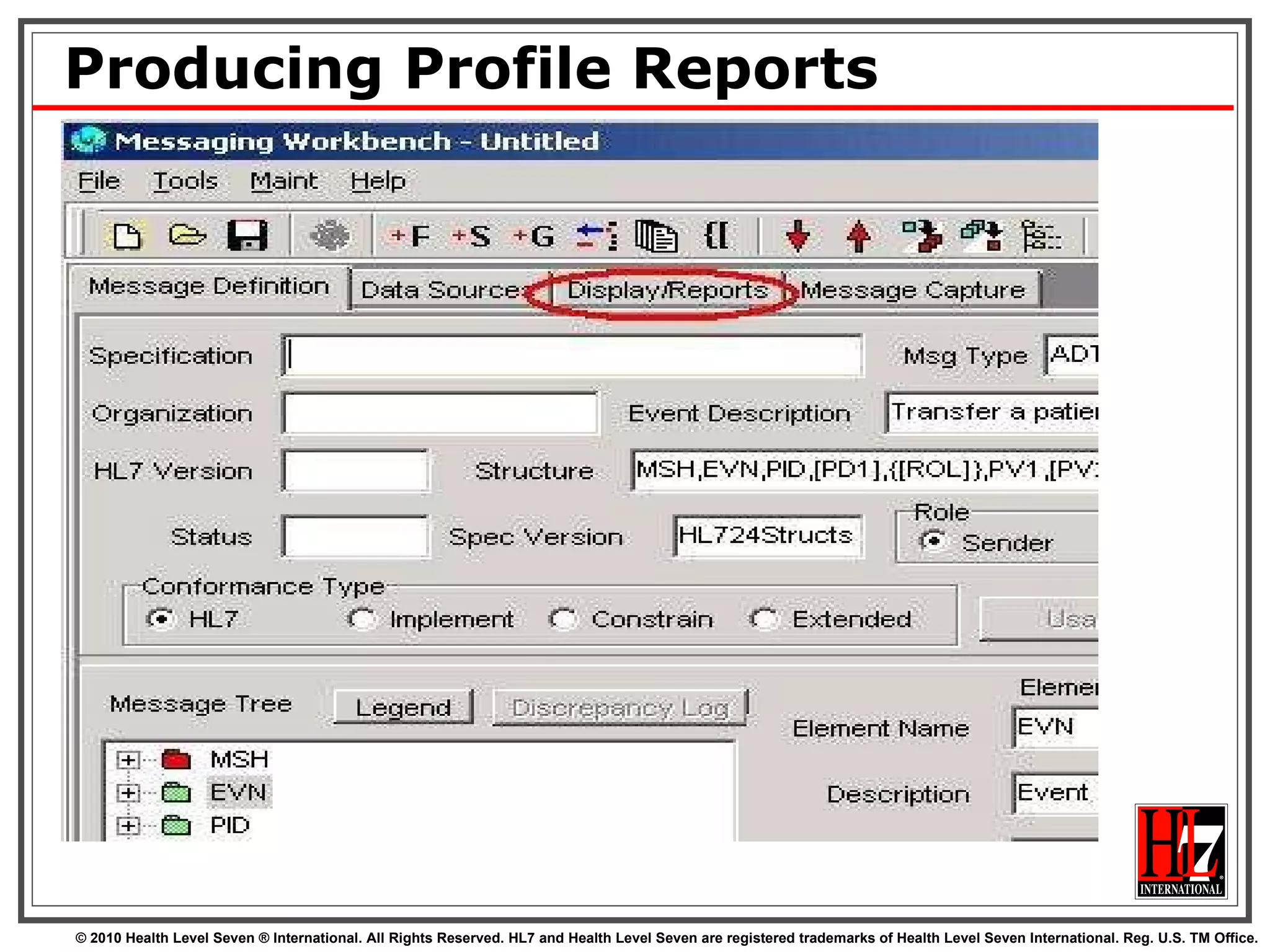The image size is (1270, 952).
Task: Click the green PID folder icon
Action: (175, 825)
